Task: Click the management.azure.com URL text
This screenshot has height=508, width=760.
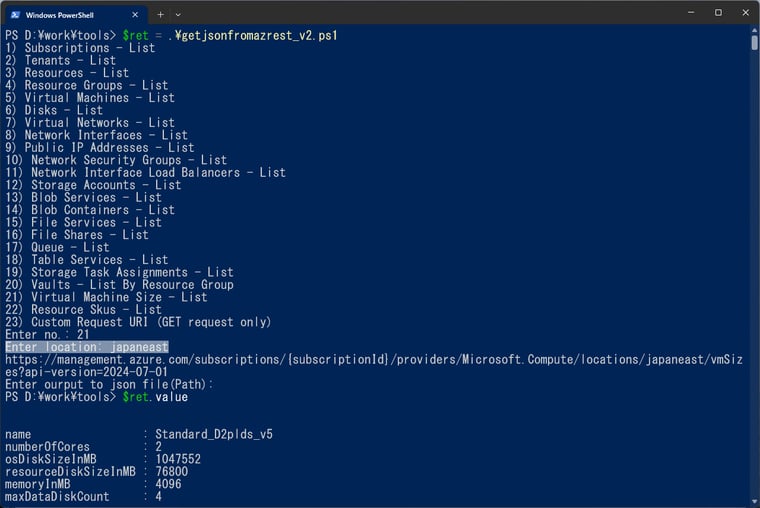Action: 374,366
